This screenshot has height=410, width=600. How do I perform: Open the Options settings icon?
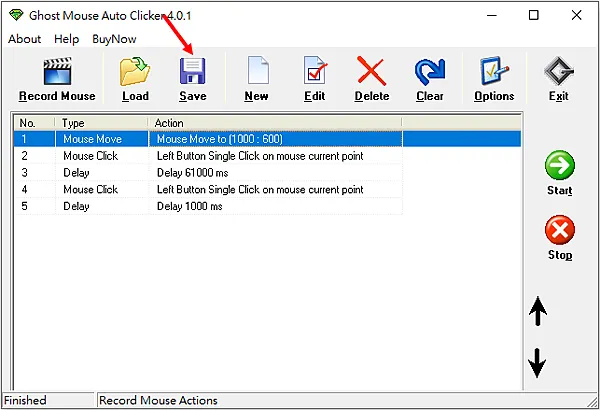pos(494,71)
